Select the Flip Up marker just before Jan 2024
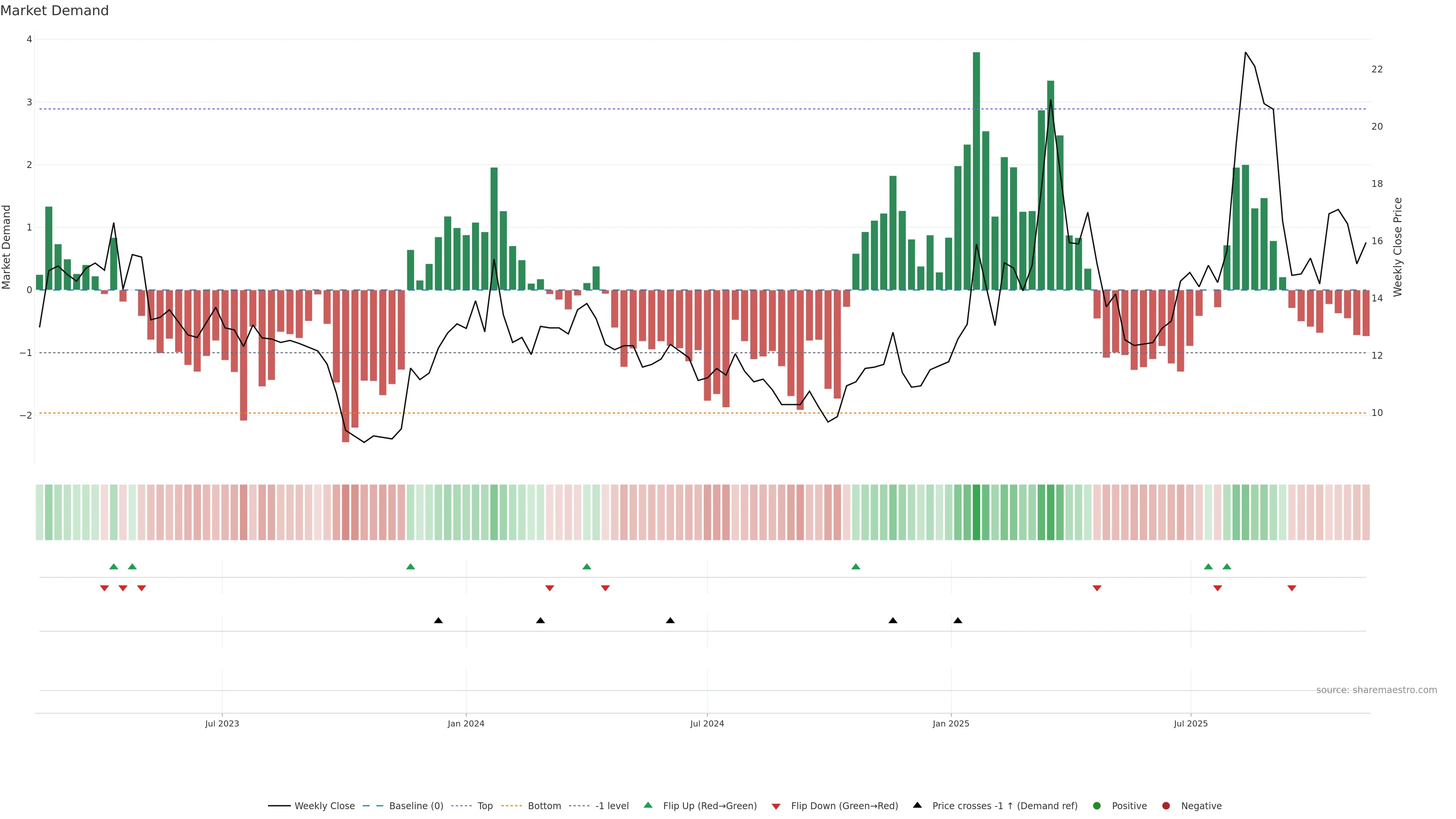This screenshot has width=1456, height=819. coord(411,567)
